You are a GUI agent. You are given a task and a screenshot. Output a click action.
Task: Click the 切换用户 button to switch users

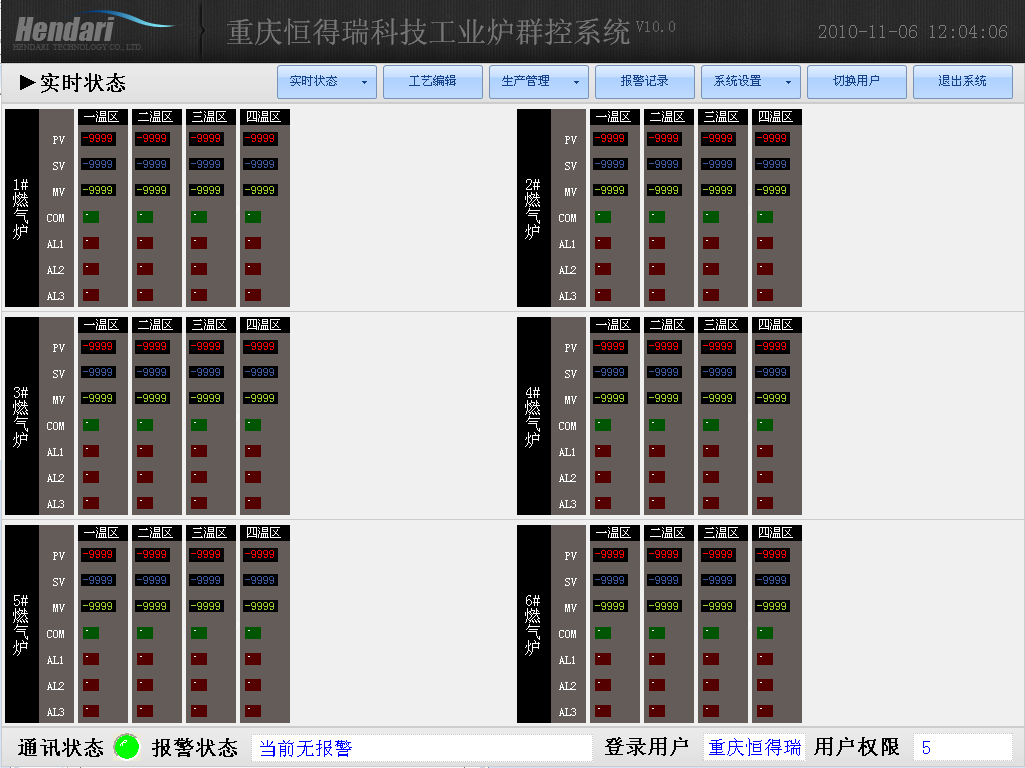856,82
